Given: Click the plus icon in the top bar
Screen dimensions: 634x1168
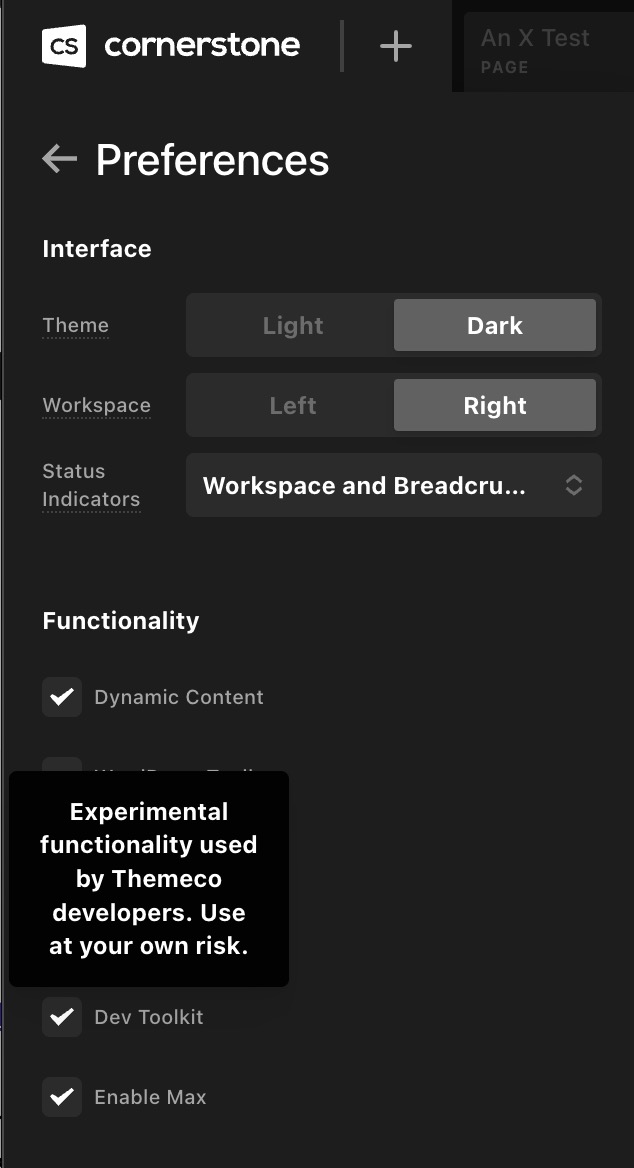Looking at the screenshot, I should click(396, 46).
